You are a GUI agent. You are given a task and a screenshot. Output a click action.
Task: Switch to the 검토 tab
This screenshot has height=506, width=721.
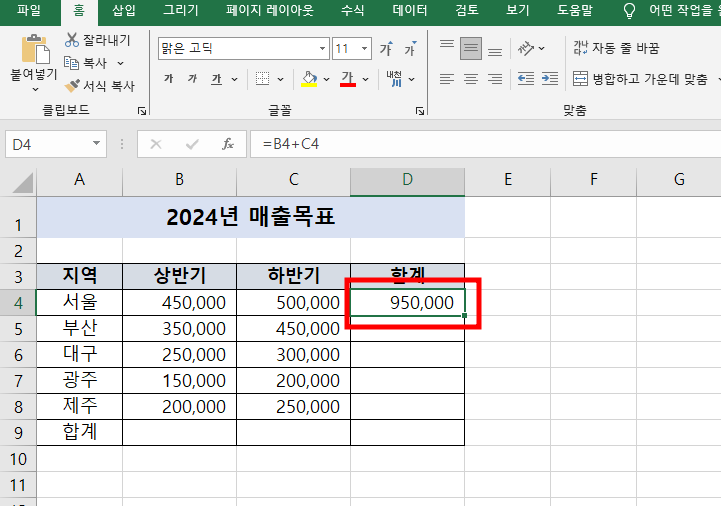467,11
